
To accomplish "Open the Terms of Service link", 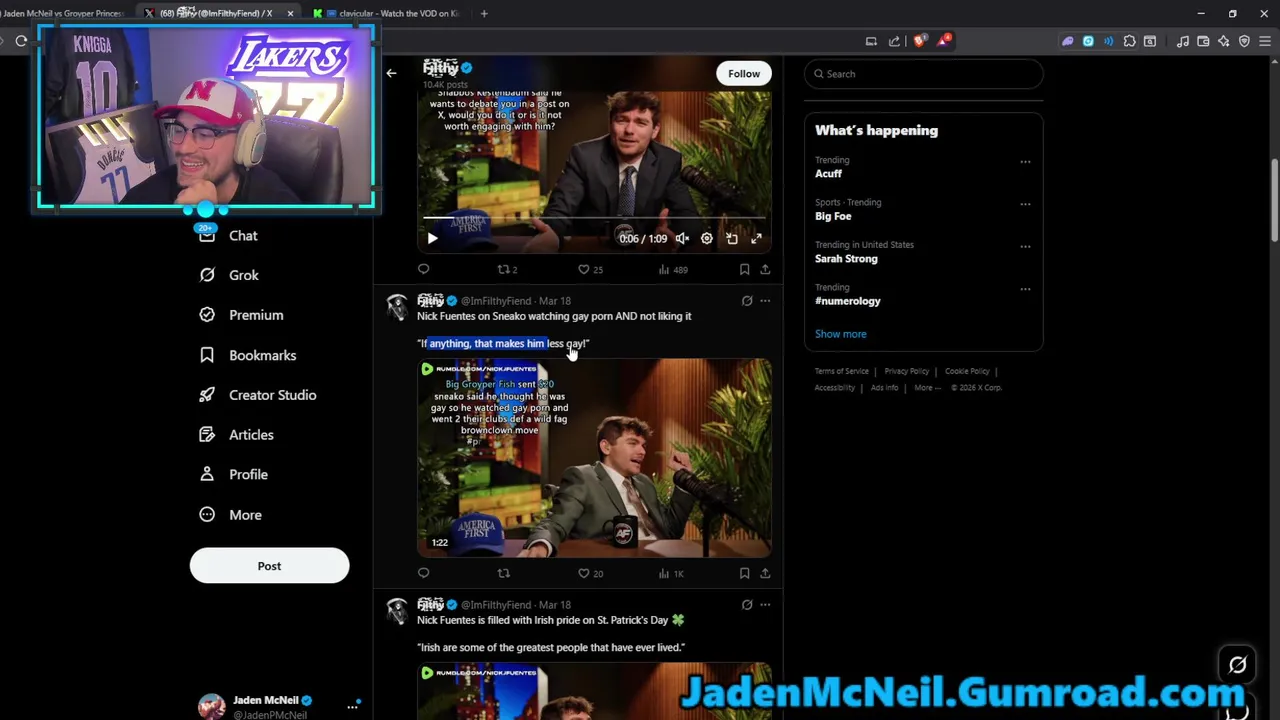I will [x=842, y=371].
